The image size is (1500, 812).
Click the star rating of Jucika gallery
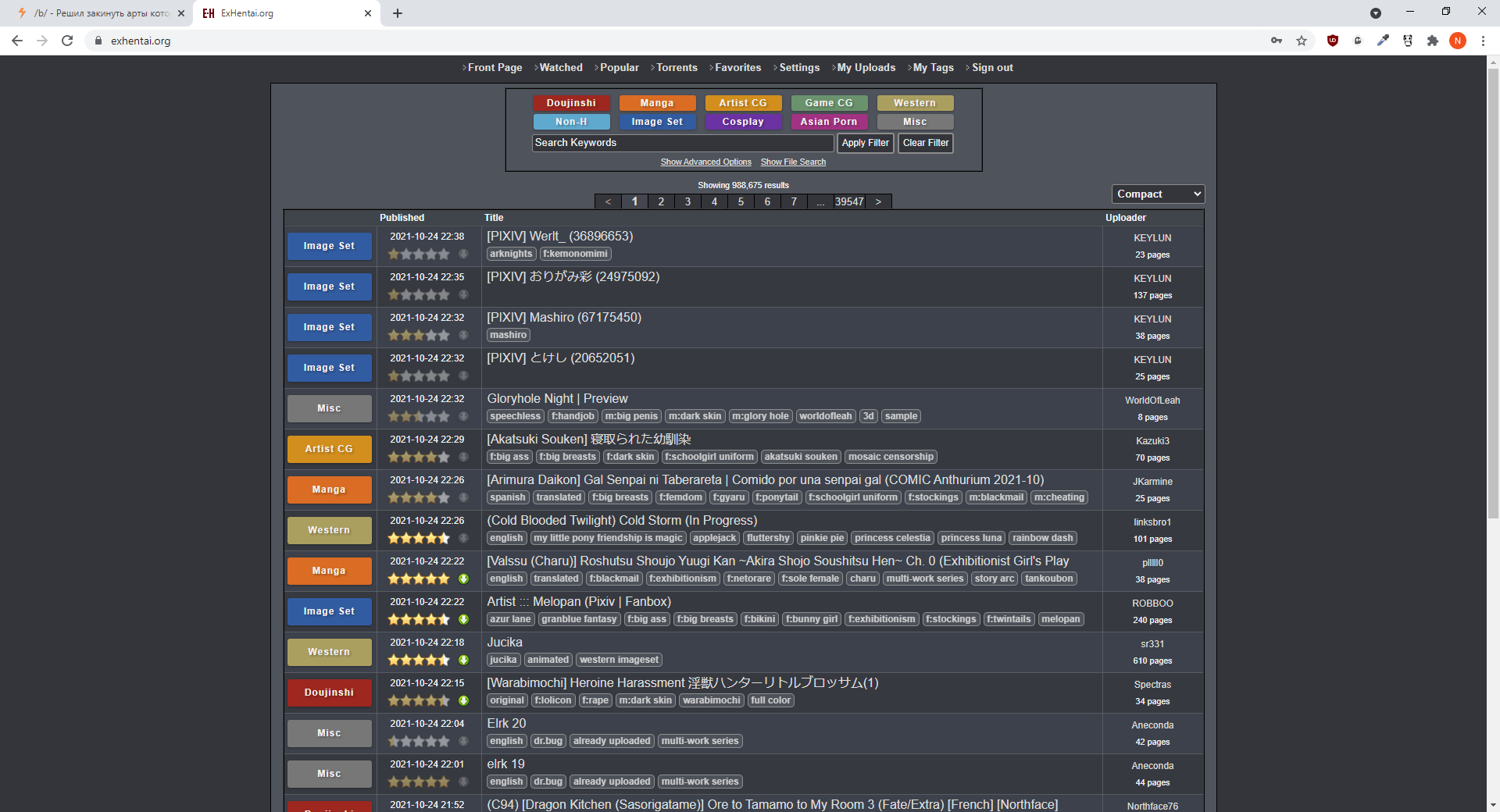click(419, 660)
